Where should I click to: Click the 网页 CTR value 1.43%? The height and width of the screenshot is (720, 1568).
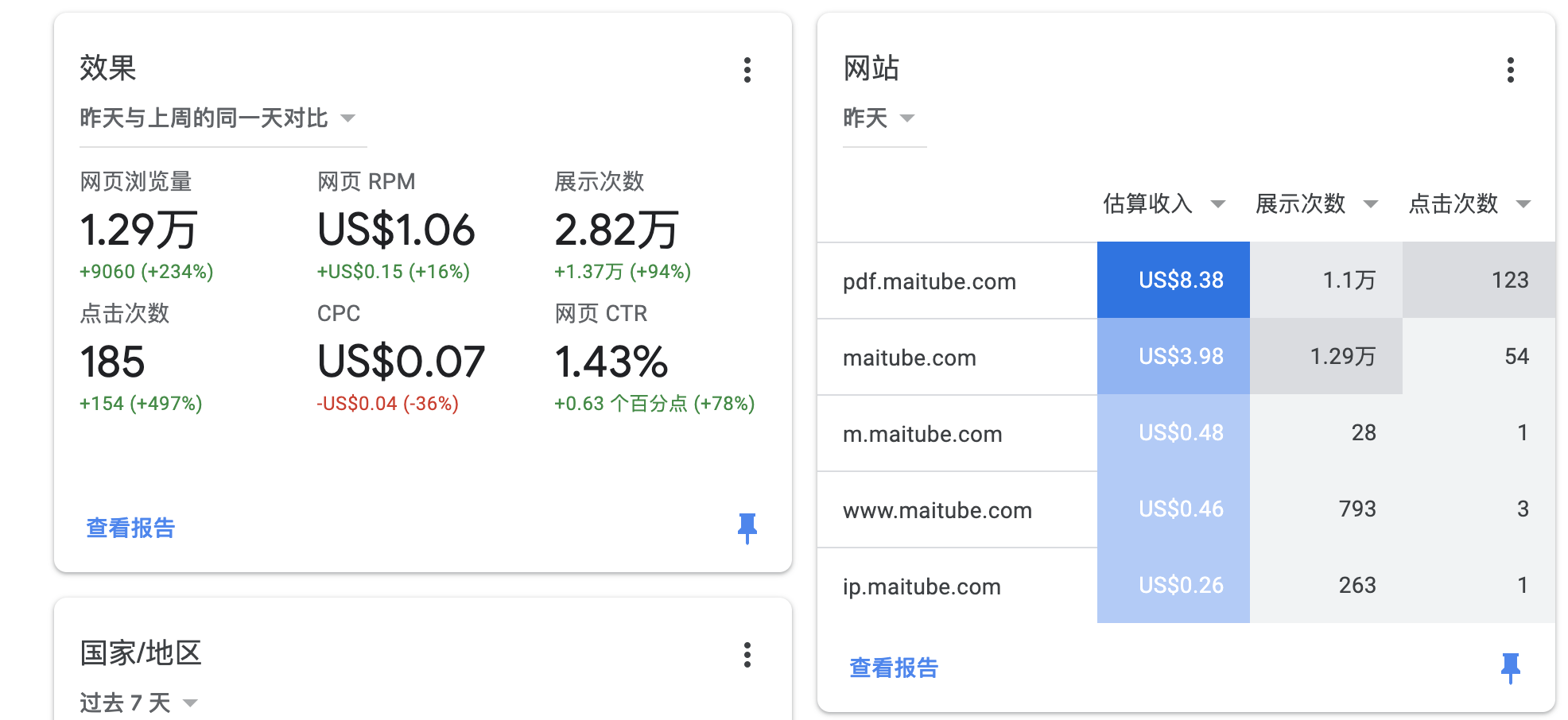click(611, 362)
